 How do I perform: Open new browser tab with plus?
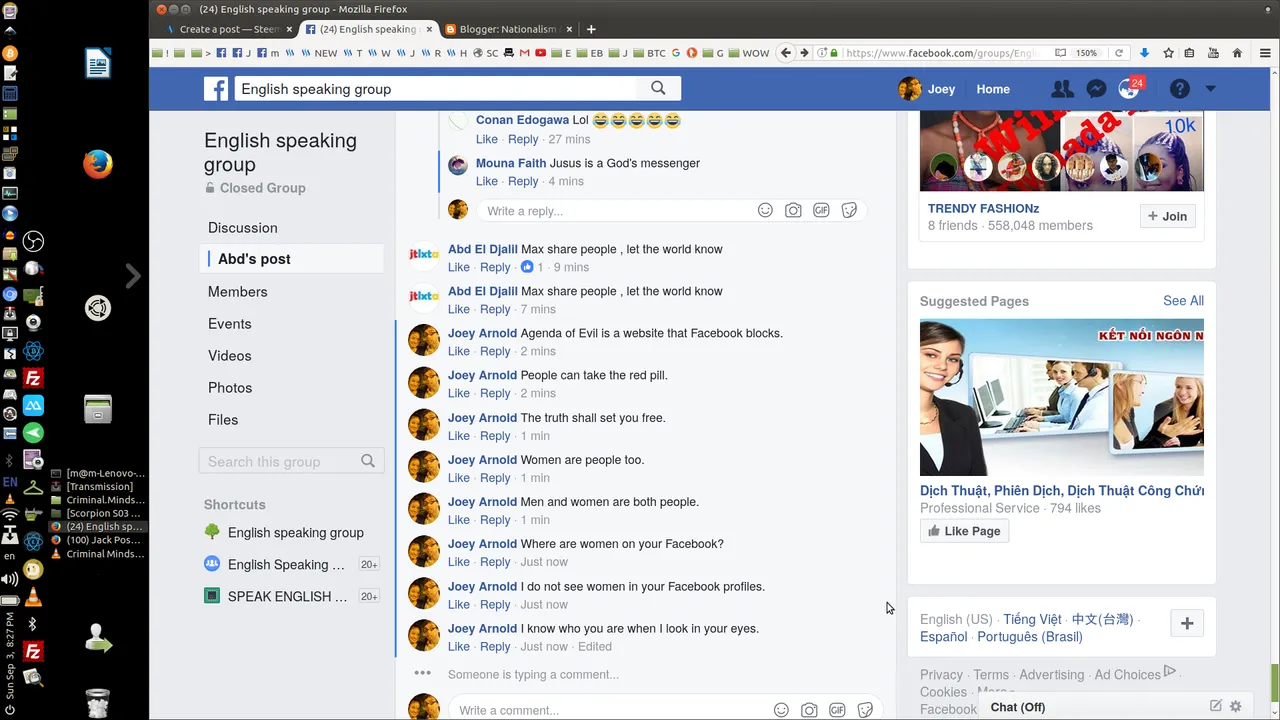coord(591,29)
